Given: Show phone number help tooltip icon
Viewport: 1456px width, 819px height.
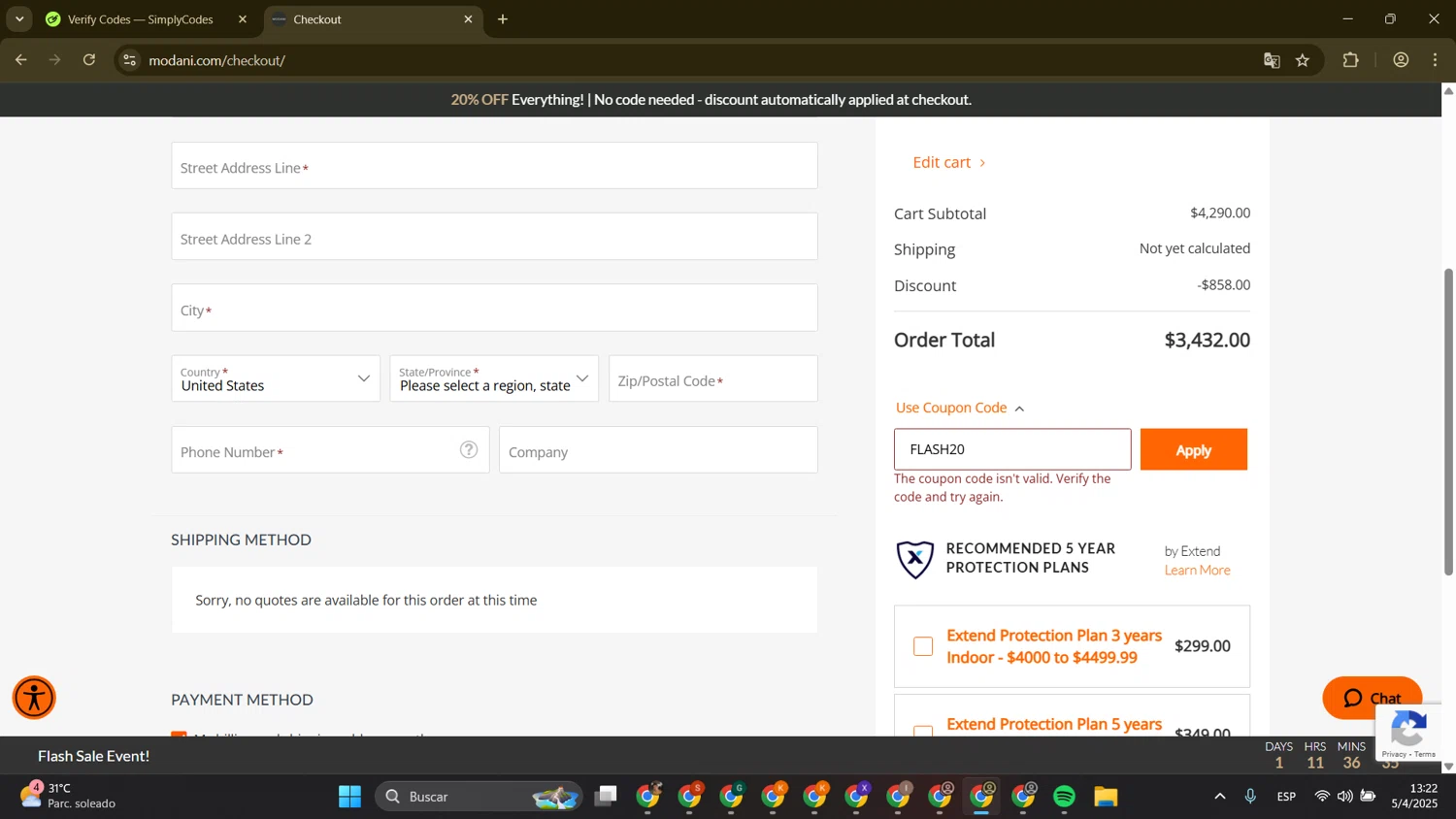Looking at the screenshot, I should coord(469,449).
